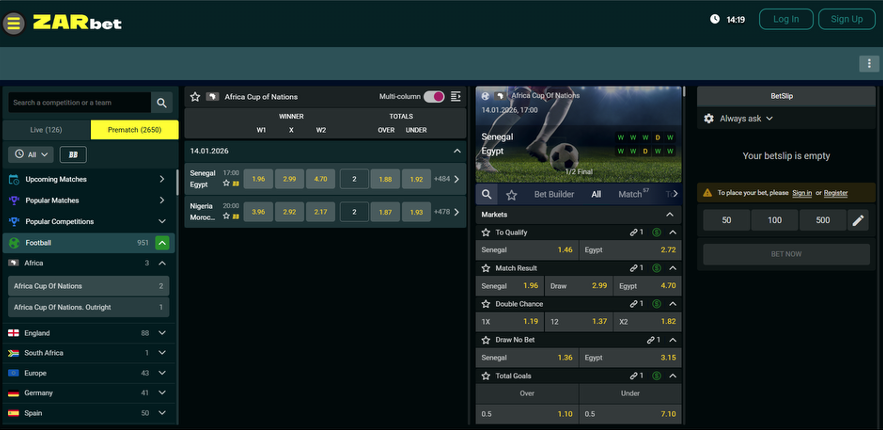Open Bet Builder icon for Nigeria match
Screen dimensions: 884x430
click(236, 216)
